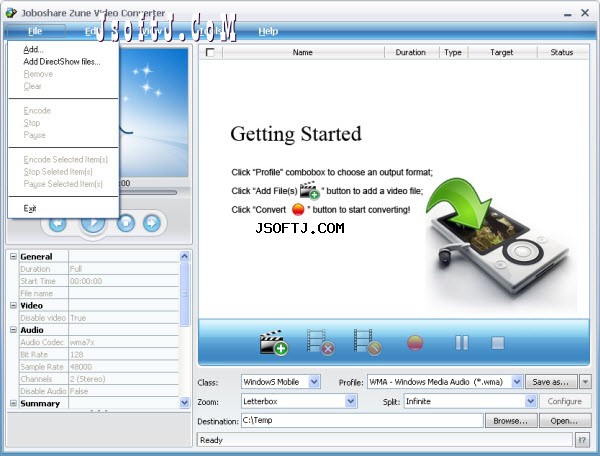The image size is (600, 456).
Task: Open the Profile dropdown showing WMA
Action: 517,382
